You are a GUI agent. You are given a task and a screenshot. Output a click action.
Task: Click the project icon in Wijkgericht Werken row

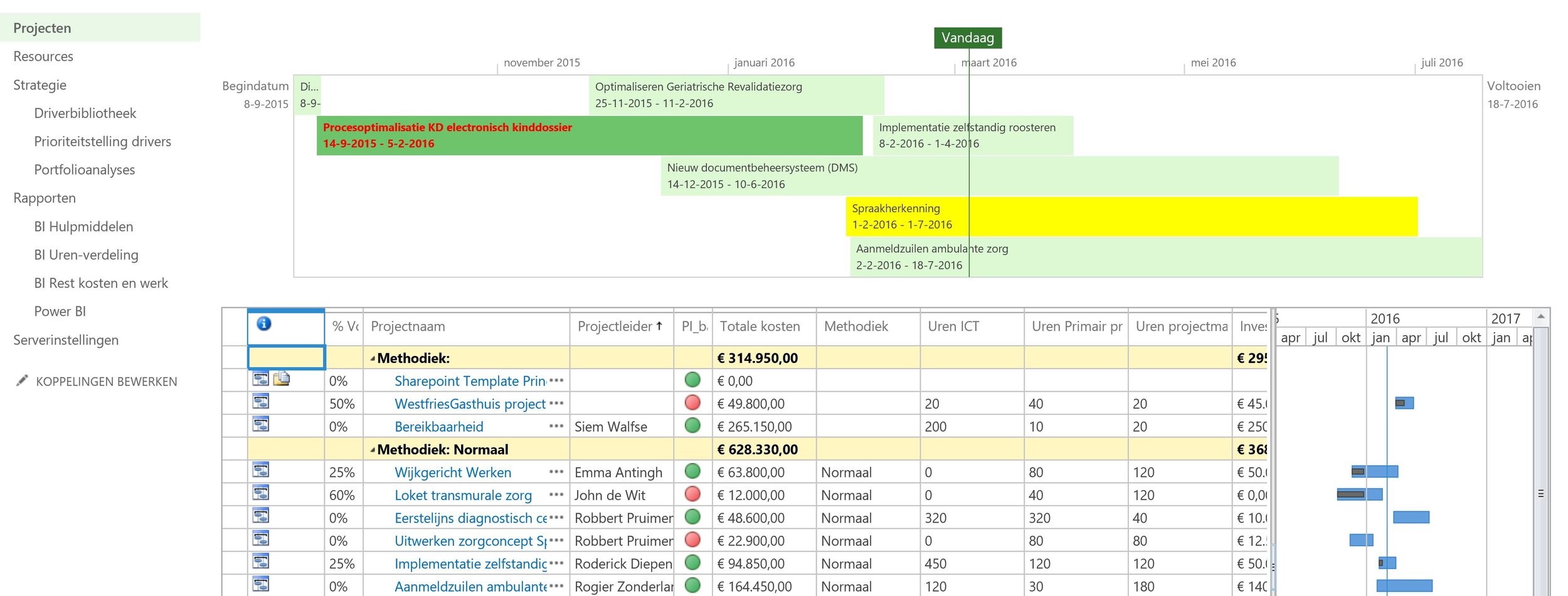point(261,469)
